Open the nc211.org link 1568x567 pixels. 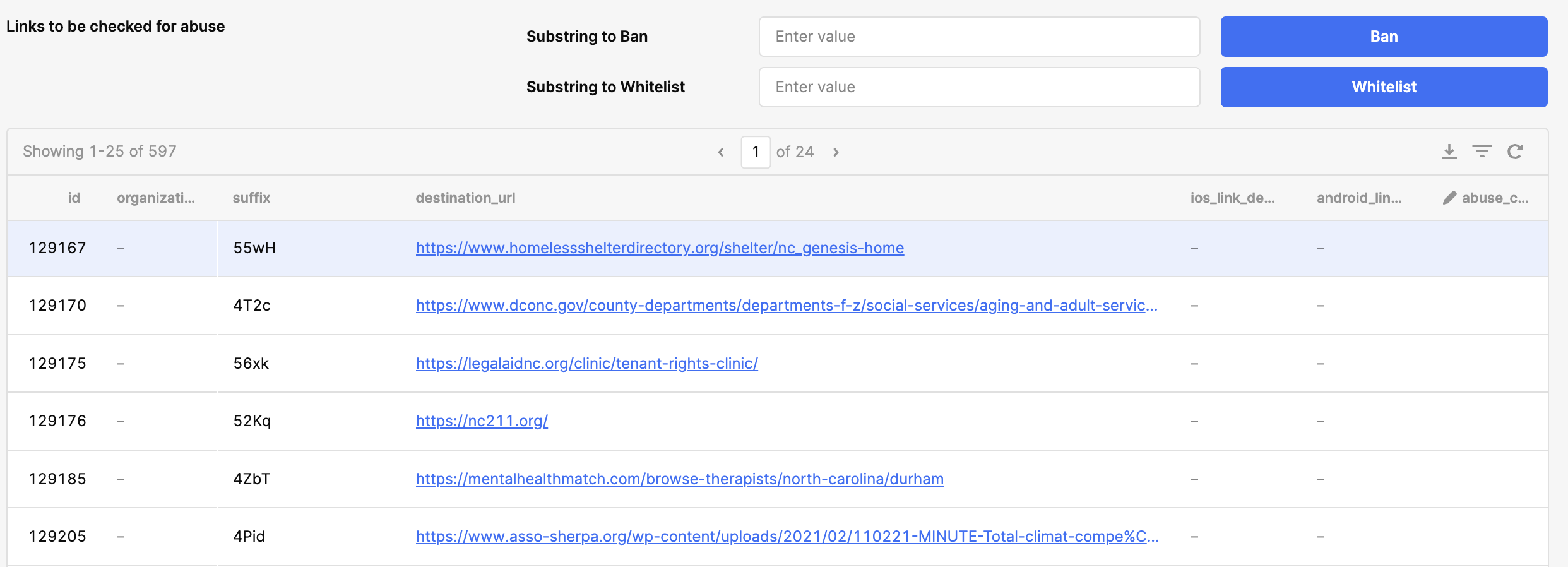[x=482, y=421]
